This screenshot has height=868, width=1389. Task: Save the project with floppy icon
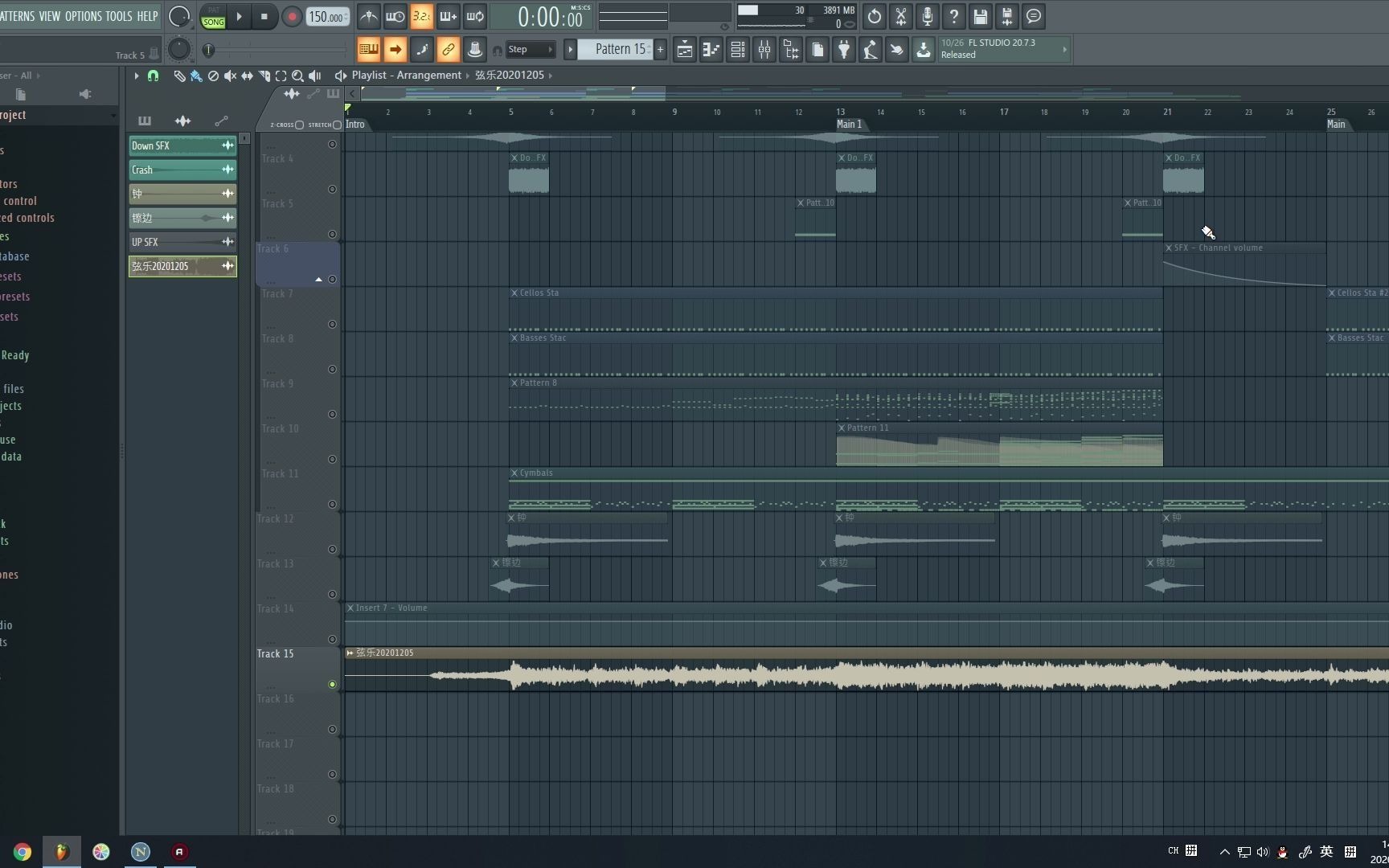[981, 16]
